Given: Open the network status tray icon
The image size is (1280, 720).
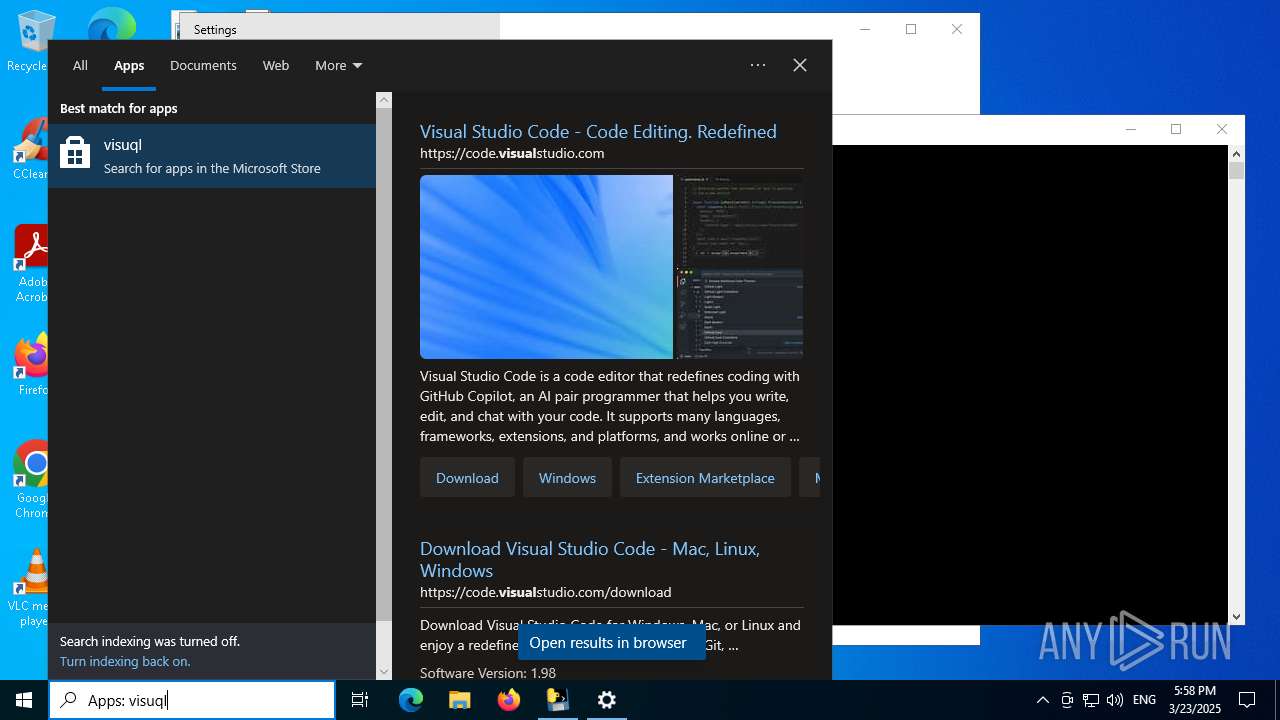Looking at the screenshot, I should pos(1091,700).
